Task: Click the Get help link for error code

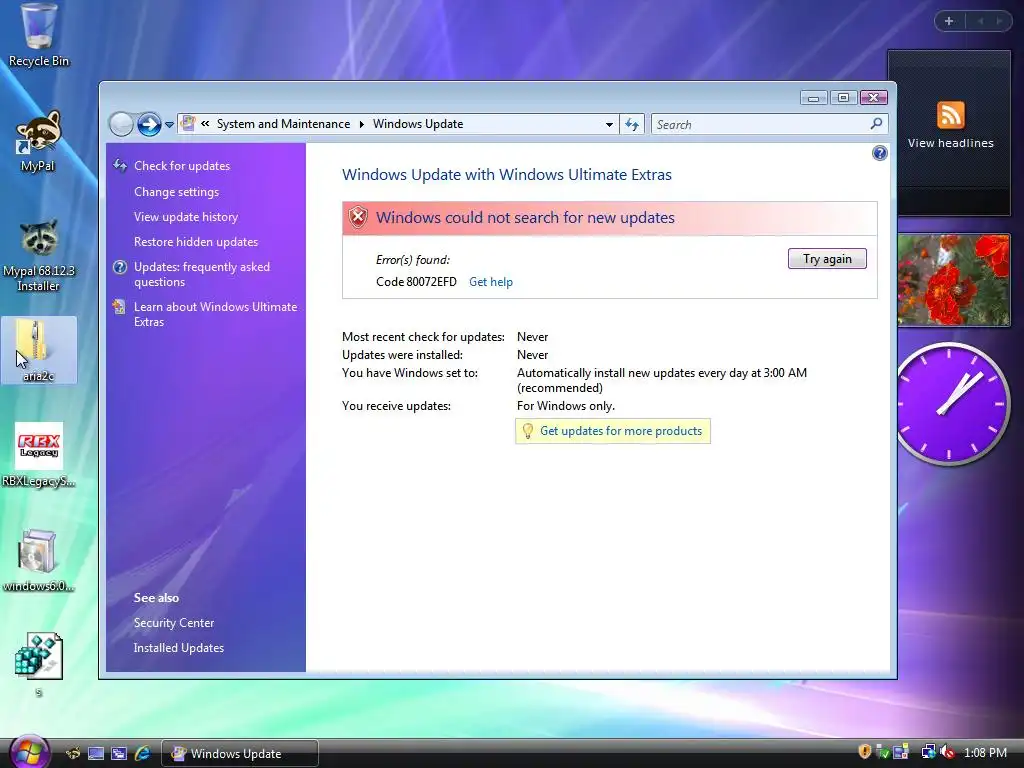Action: (x=490, y=282)
